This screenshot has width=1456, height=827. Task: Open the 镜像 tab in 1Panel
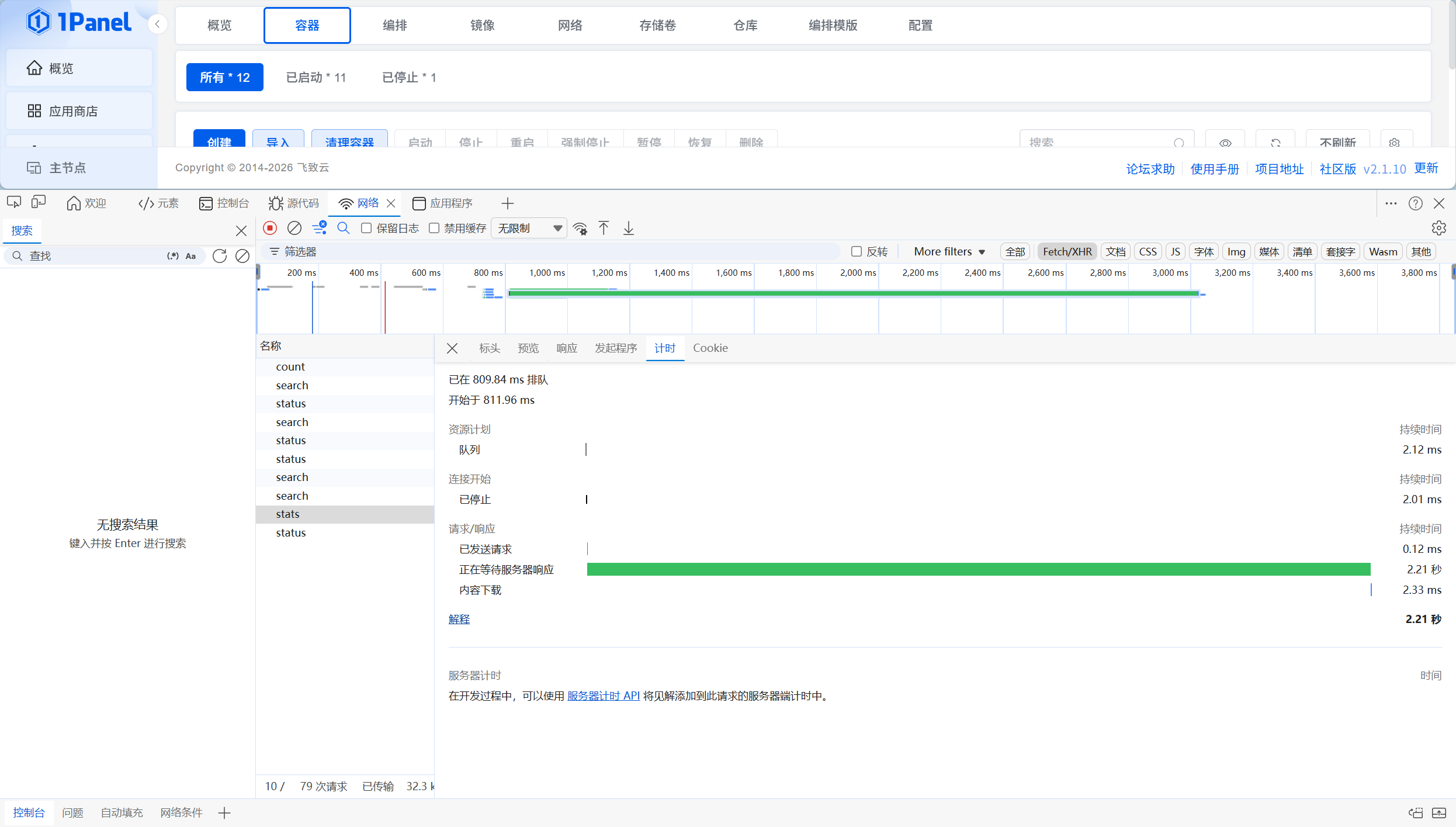click(482, 25)
